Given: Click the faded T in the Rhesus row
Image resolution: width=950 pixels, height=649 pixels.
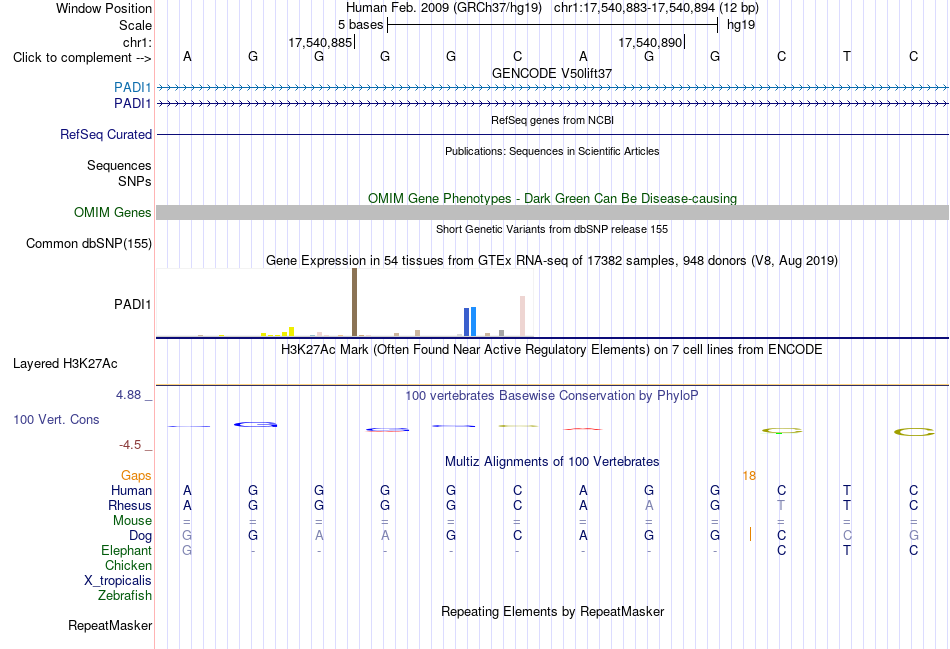Looking at the screenshot, I should click(x=781, y=505).
